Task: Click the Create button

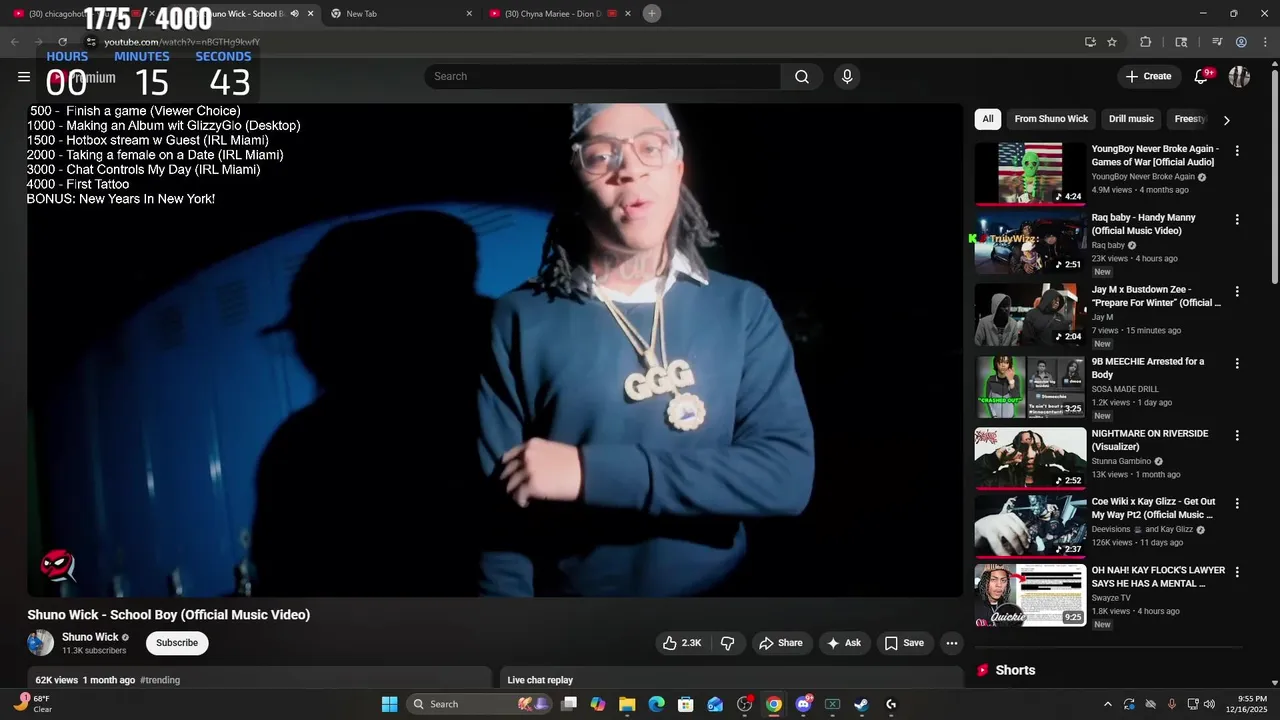Action: [x=1148, y=77]
